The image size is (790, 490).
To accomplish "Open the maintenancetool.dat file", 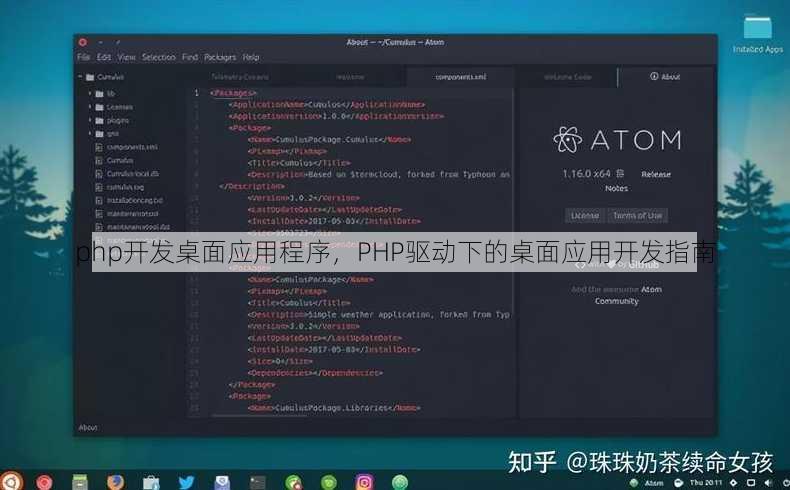I will (138, 227).
